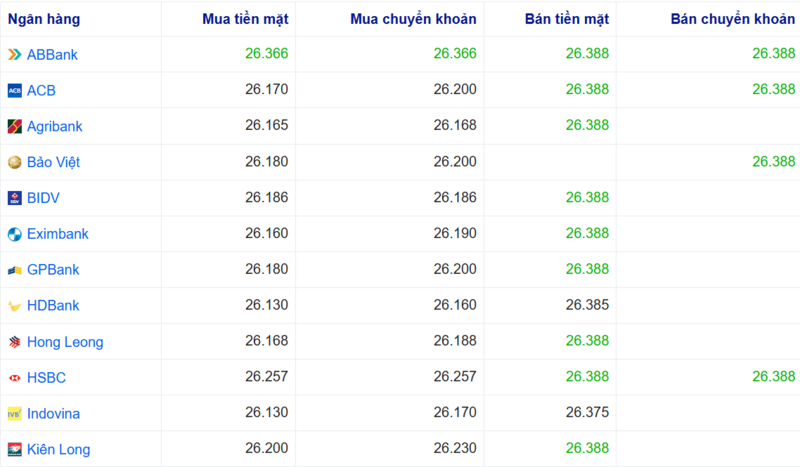Click the Bán chuyển khoản column header

pyautogui.click(x=733, y=19)
